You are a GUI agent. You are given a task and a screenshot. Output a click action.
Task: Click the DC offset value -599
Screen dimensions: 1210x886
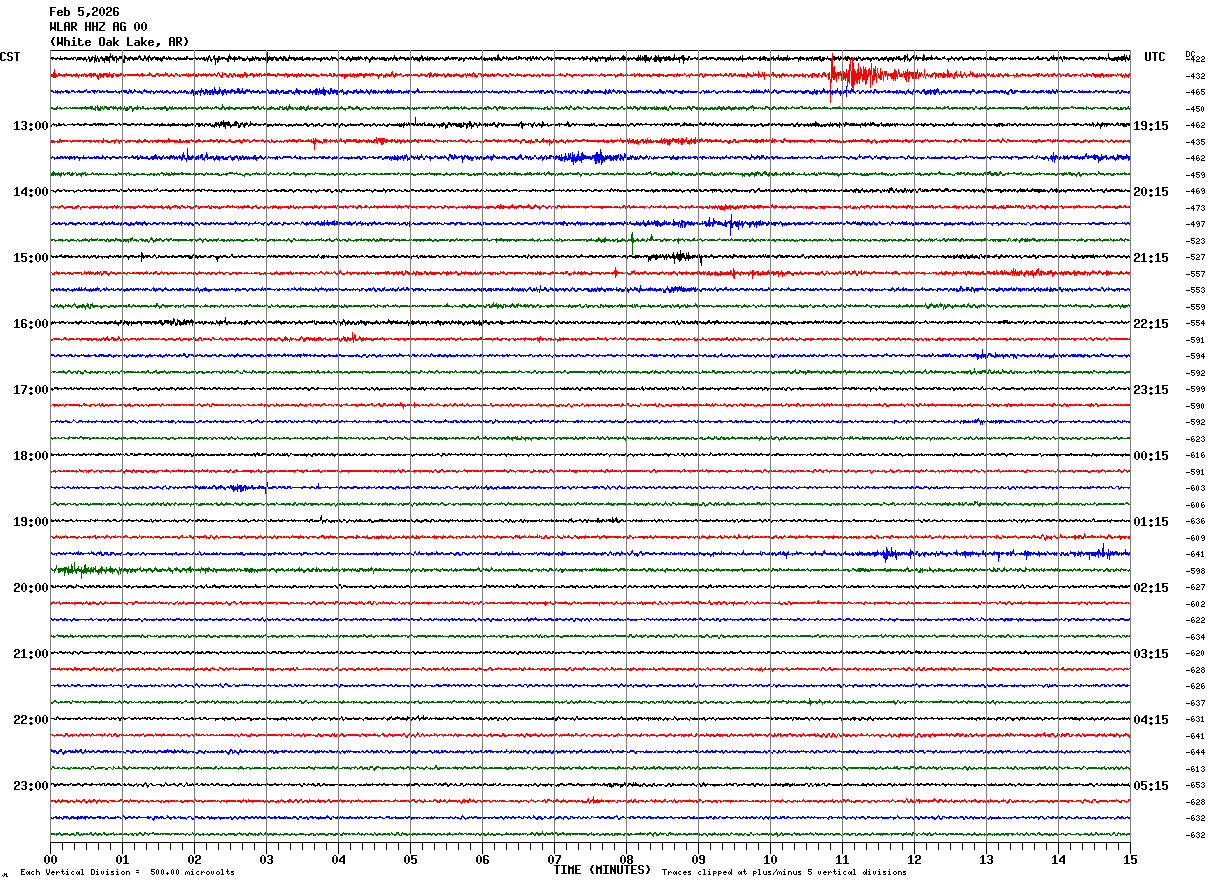pyautogui.click(x=1195, y=390)
